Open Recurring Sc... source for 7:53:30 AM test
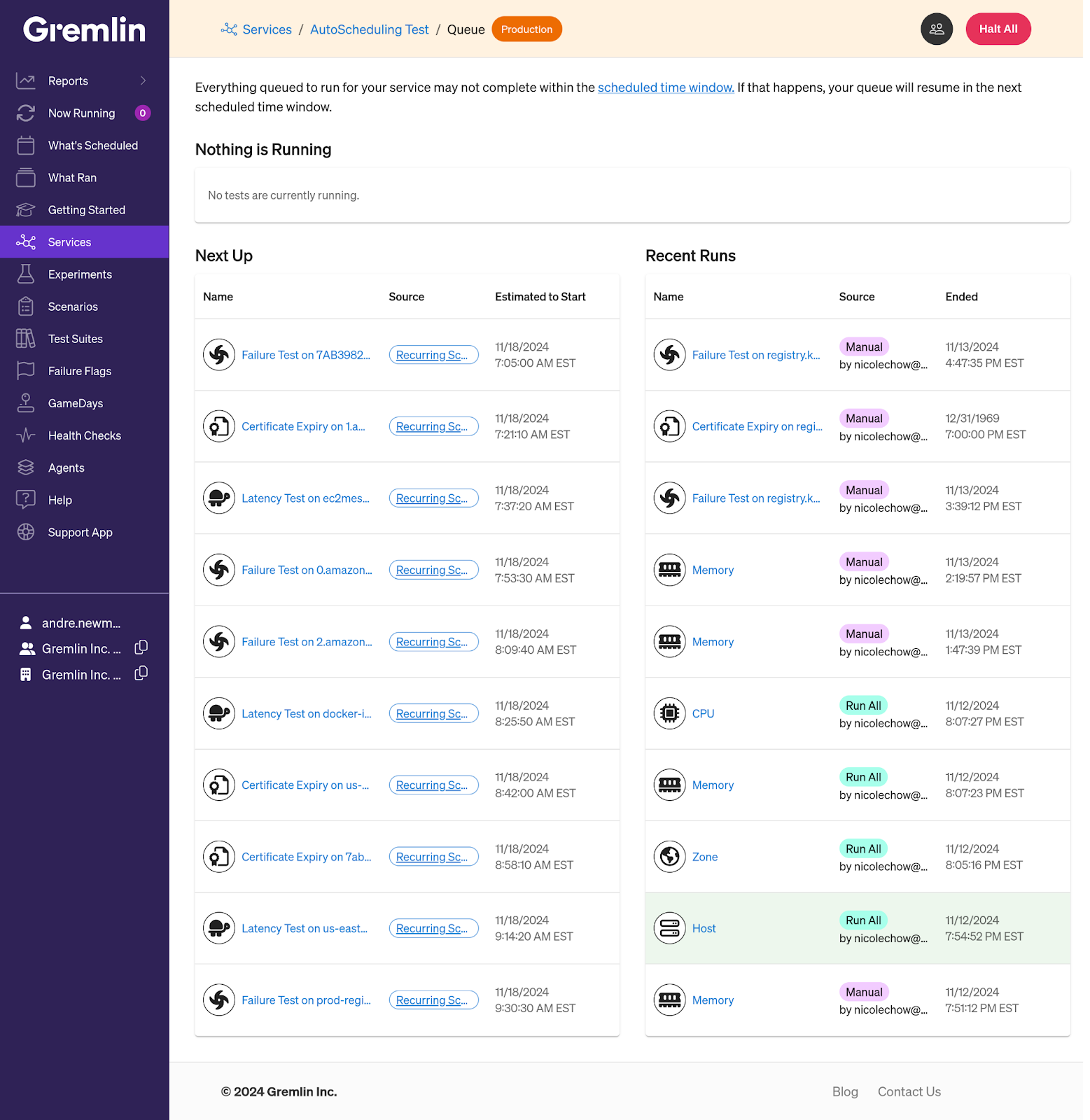This screenshot has height=1120, width=1090. pos(433,570)
